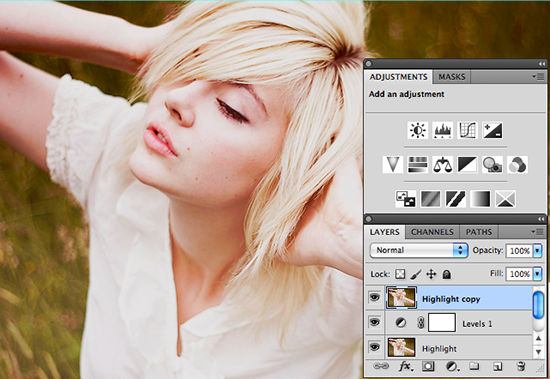Select the Highlight copy layer name
This screenshot has height=379, width=550.
pyautogui.click(x=451, y=299)
